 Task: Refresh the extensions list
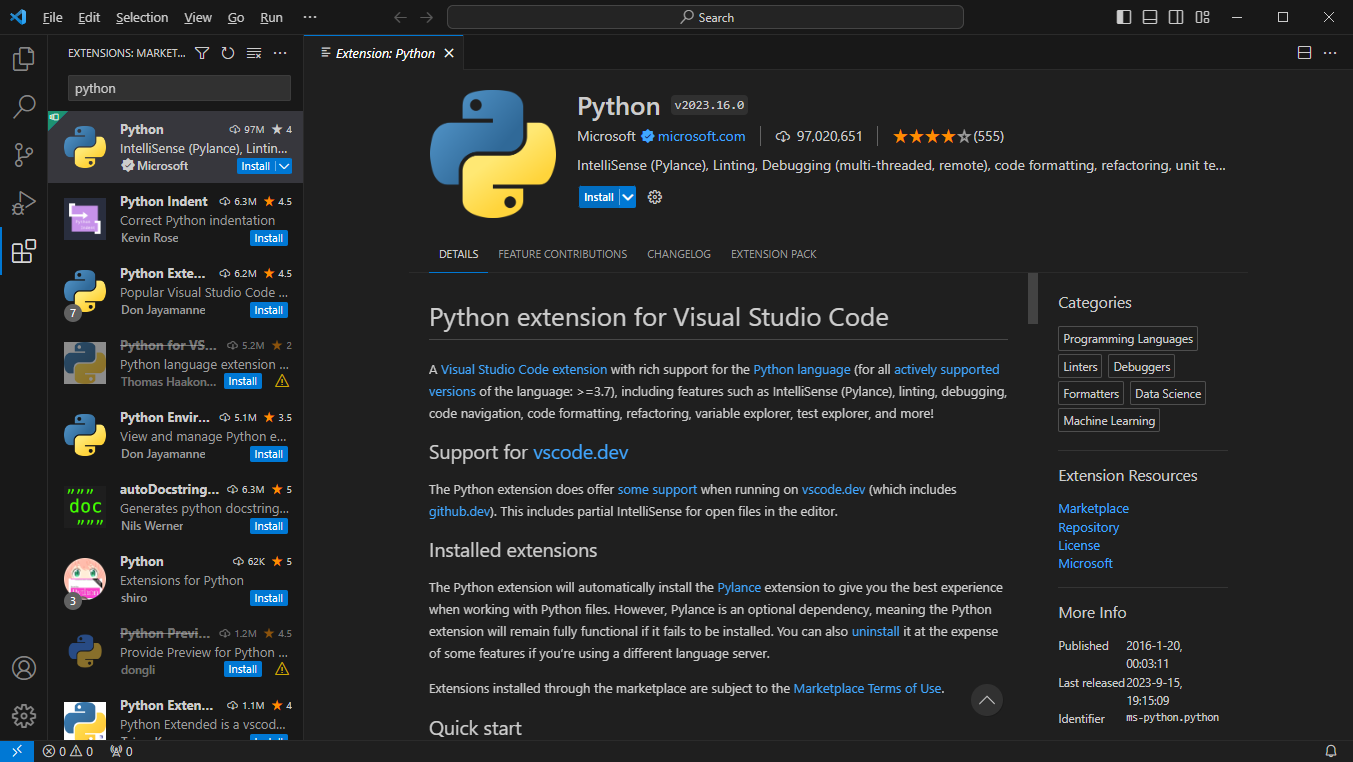point(228,53)
